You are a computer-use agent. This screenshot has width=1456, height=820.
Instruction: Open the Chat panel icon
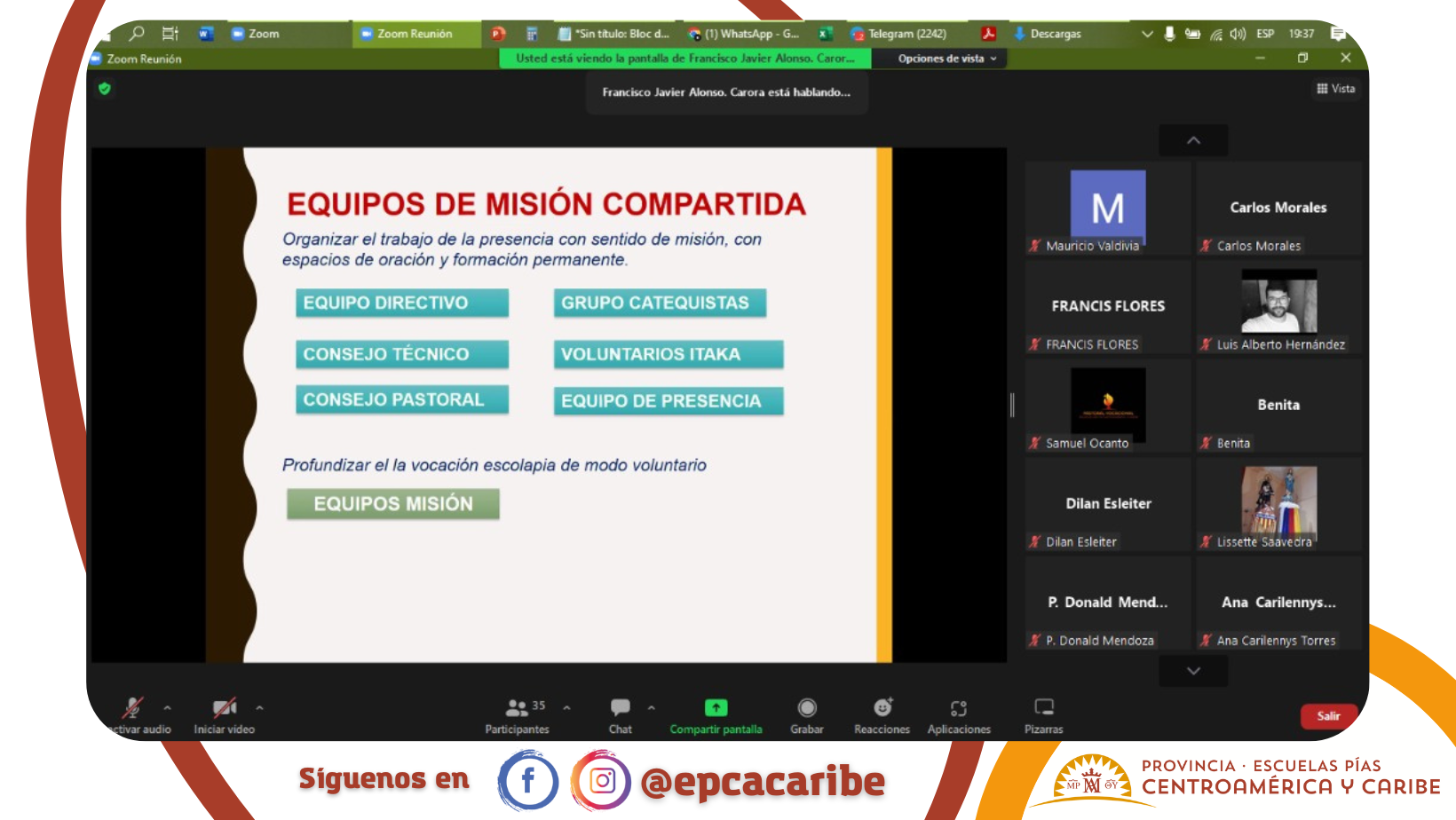[620, 708]
